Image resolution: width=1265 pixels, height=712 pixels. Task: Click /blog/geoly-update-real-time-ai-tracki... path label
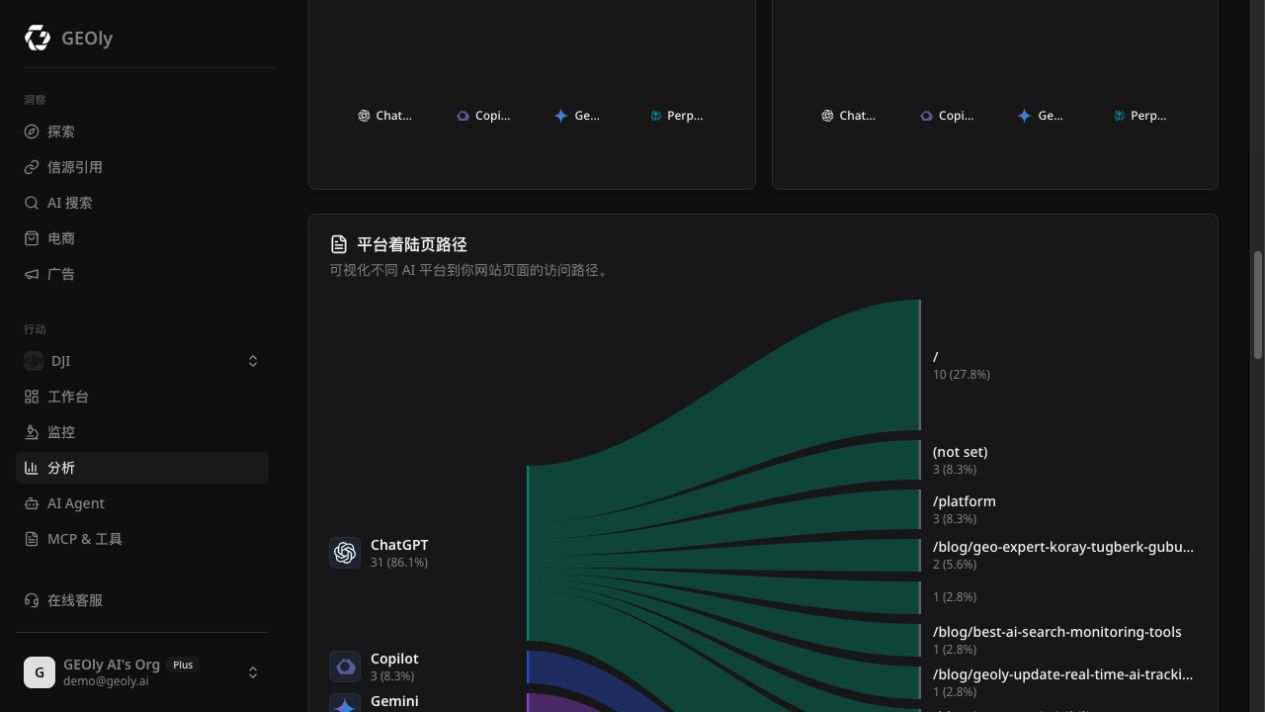coord(1063,674)
